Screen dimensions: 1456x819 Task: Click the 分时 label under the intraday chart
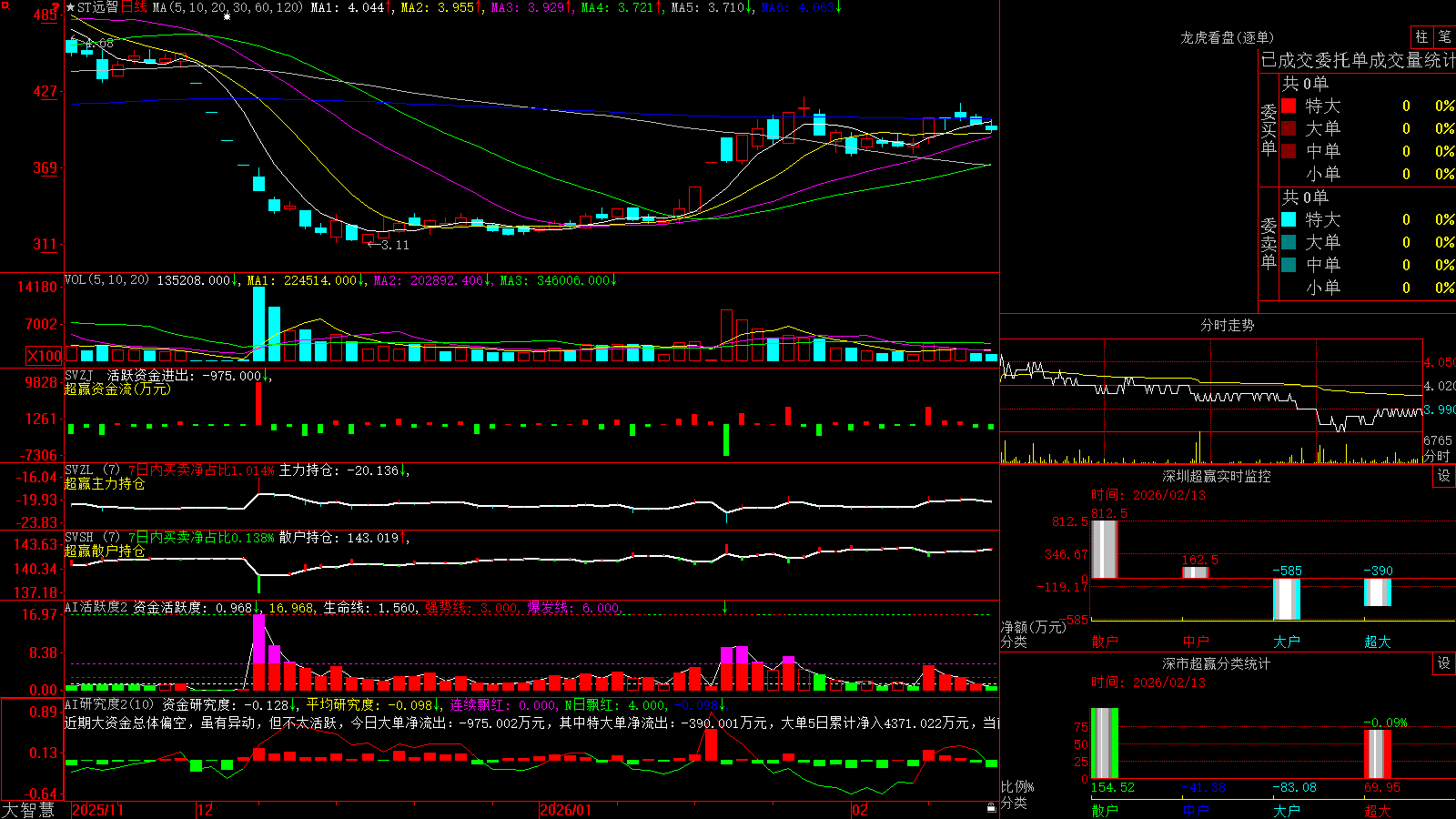[1436, 456]
